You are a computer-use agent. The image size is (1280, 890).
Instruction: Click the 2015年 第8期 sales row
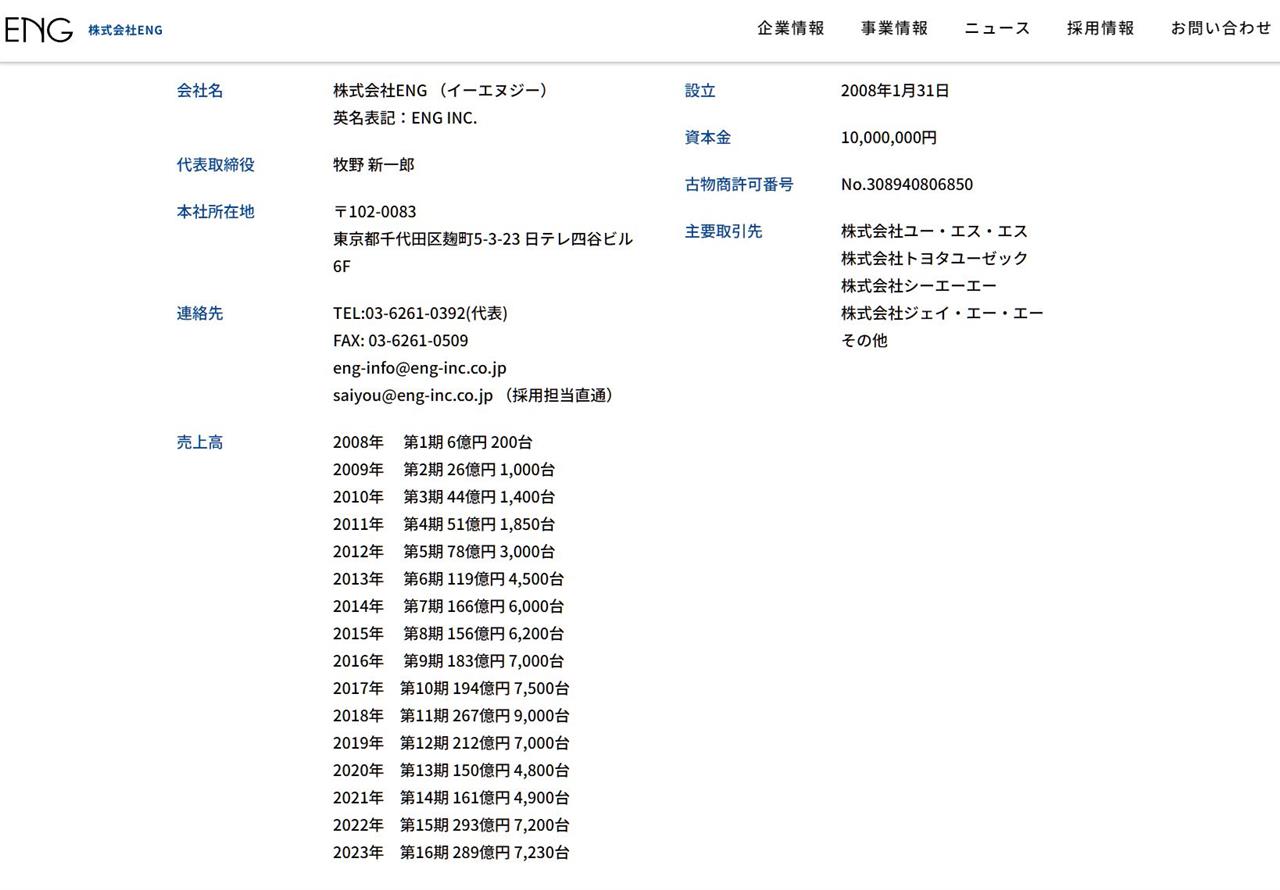448,633
